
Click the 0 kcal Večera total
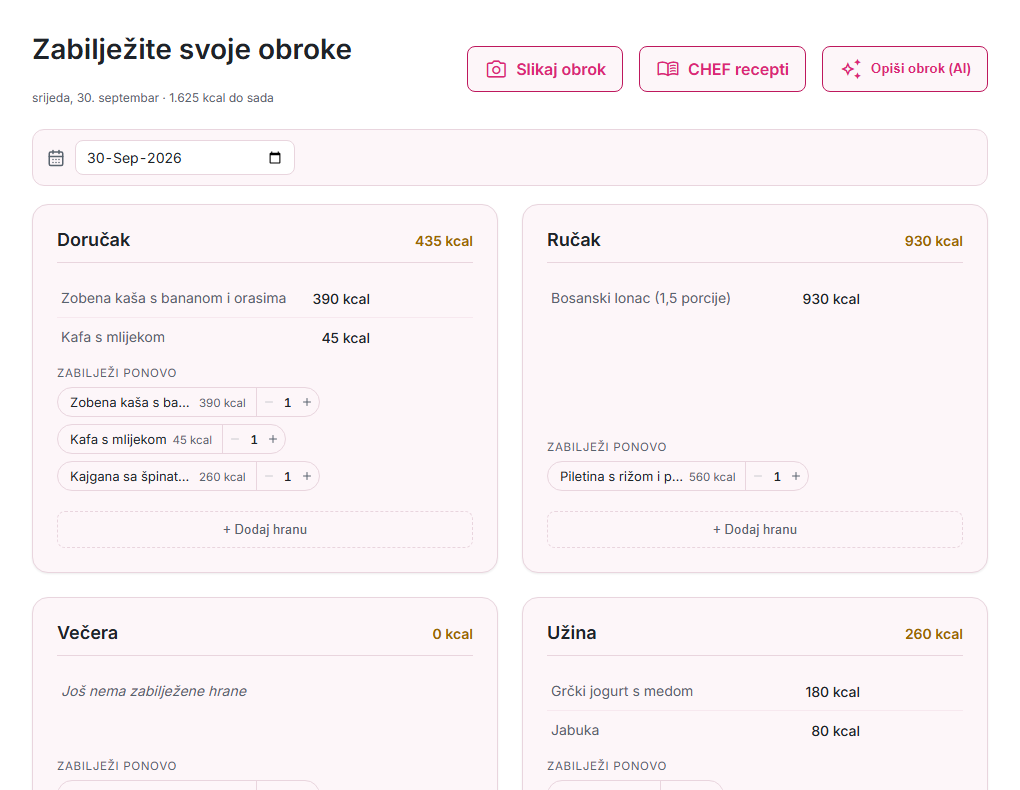click(453, 634)
